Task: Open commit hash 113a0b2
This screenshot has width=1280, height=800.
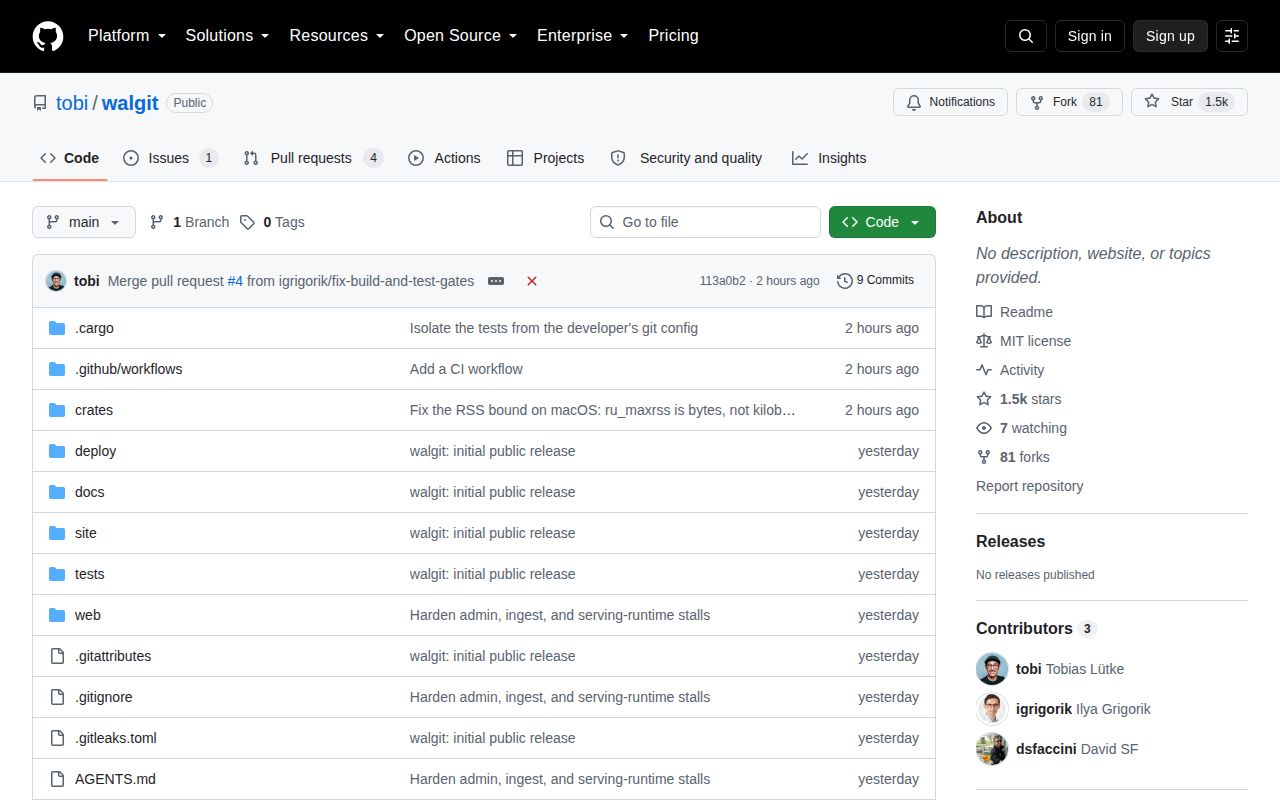Action: coord(722,281)
